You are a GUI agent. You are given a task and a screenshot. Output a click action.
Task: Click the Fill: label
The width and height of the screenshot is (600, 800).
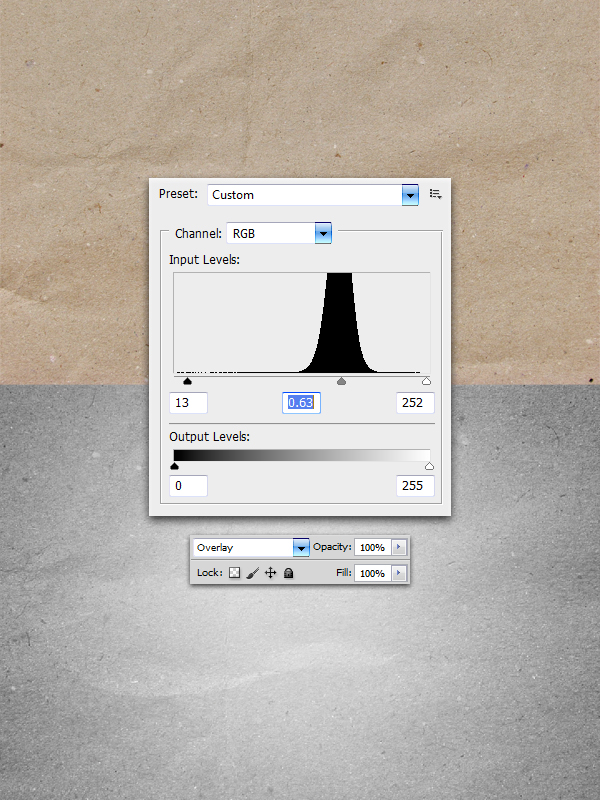point(344,572)
